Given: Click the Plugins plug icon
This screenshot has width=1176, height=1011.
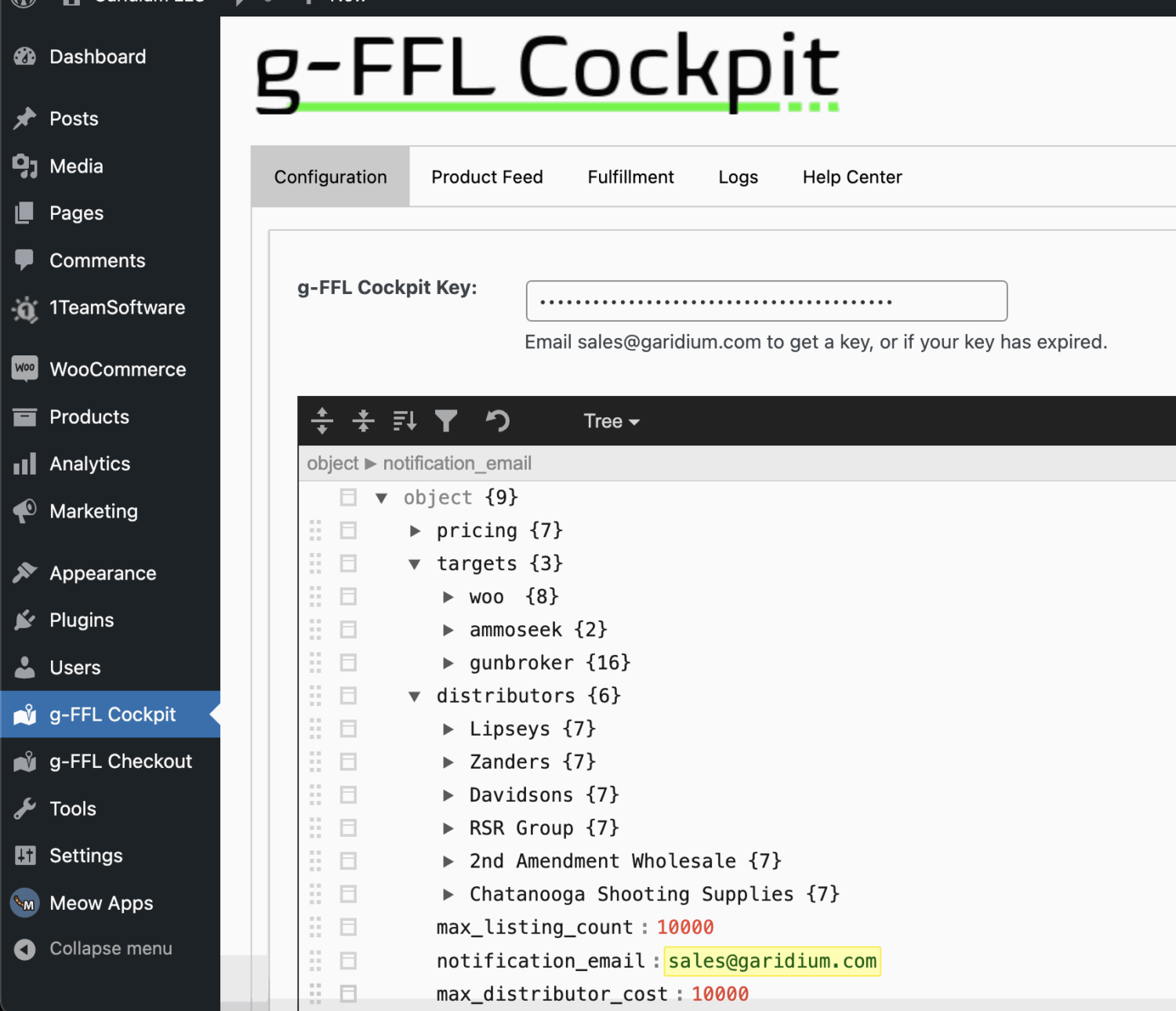Looking at the screenshot, I should click(x=25, y=620).
